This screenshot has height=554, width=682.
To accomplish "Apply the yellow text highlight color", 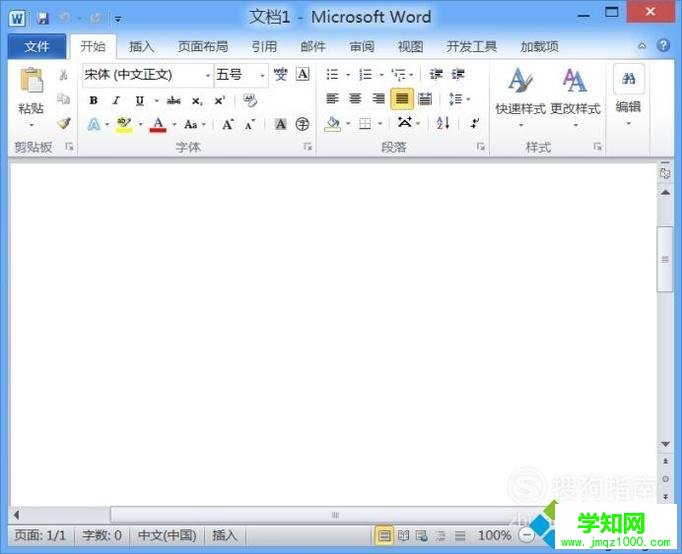I will tap(124, 125).
